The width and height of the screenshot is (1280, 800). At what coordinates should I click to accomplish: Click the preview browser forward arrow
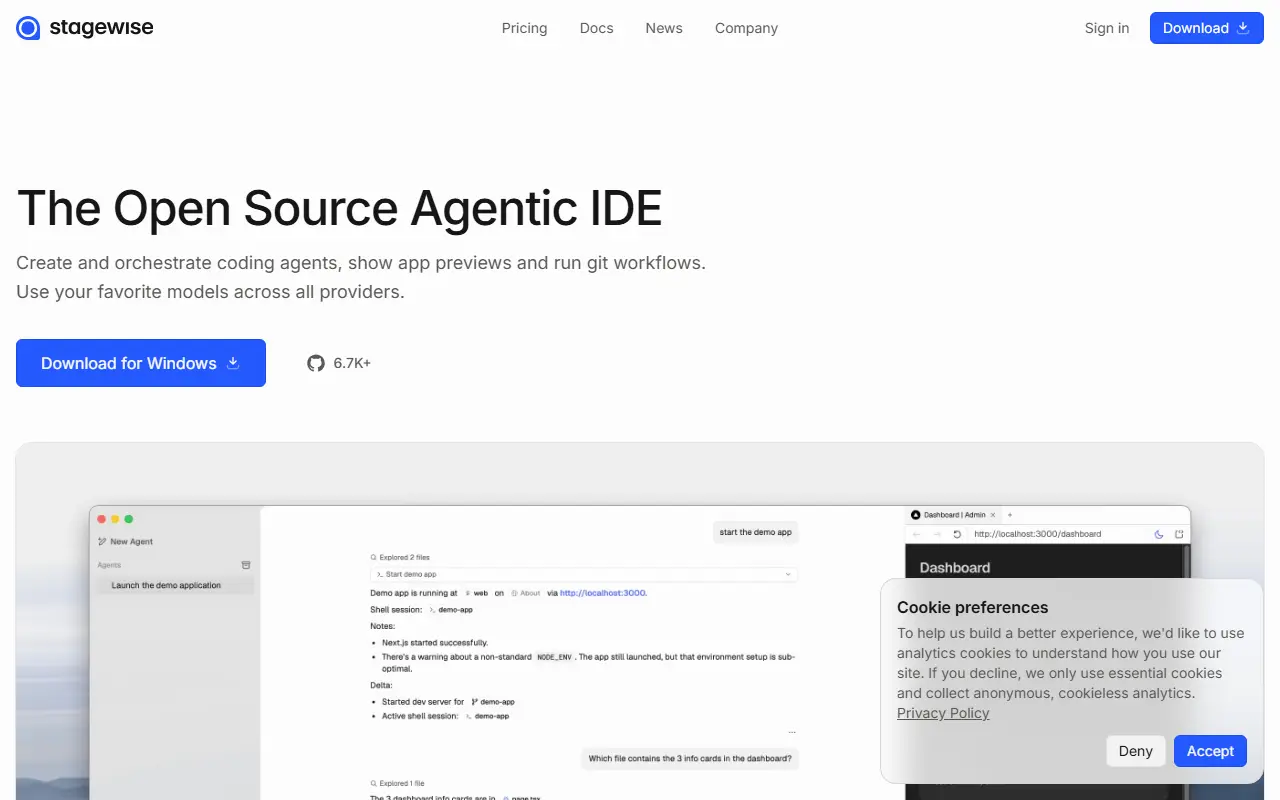tap(937, 534)
